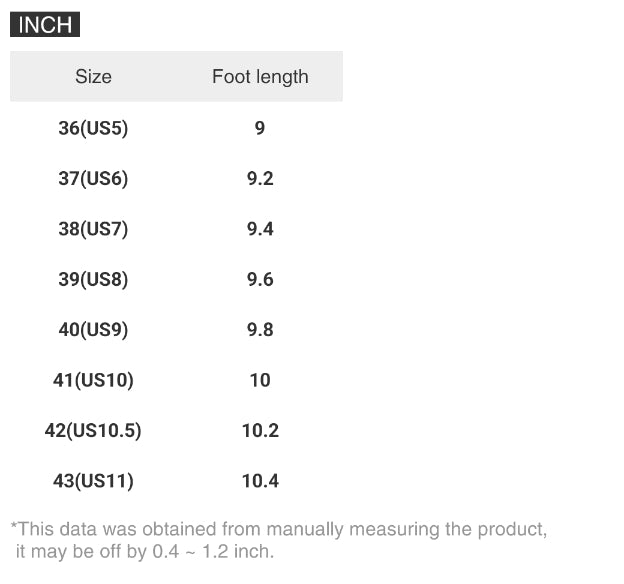Click the 38(US7) size entry

coord(93,229)
